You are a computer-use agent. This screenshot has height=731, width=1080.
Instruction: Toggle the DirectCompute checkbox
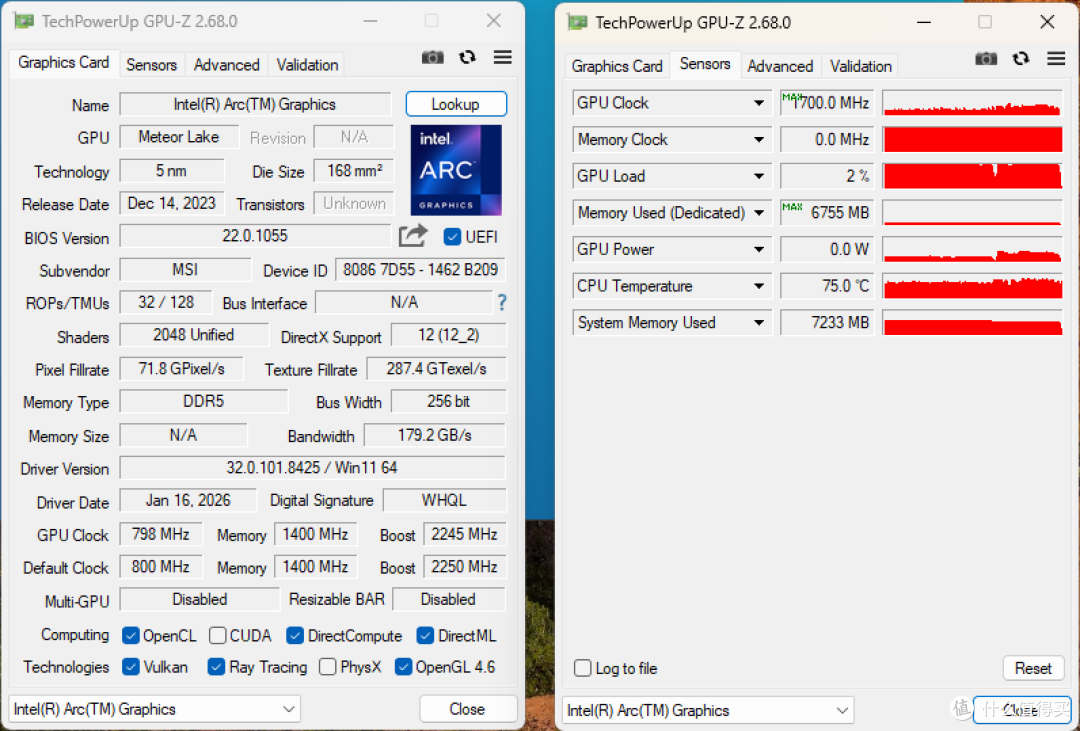[x=295, y=635]
